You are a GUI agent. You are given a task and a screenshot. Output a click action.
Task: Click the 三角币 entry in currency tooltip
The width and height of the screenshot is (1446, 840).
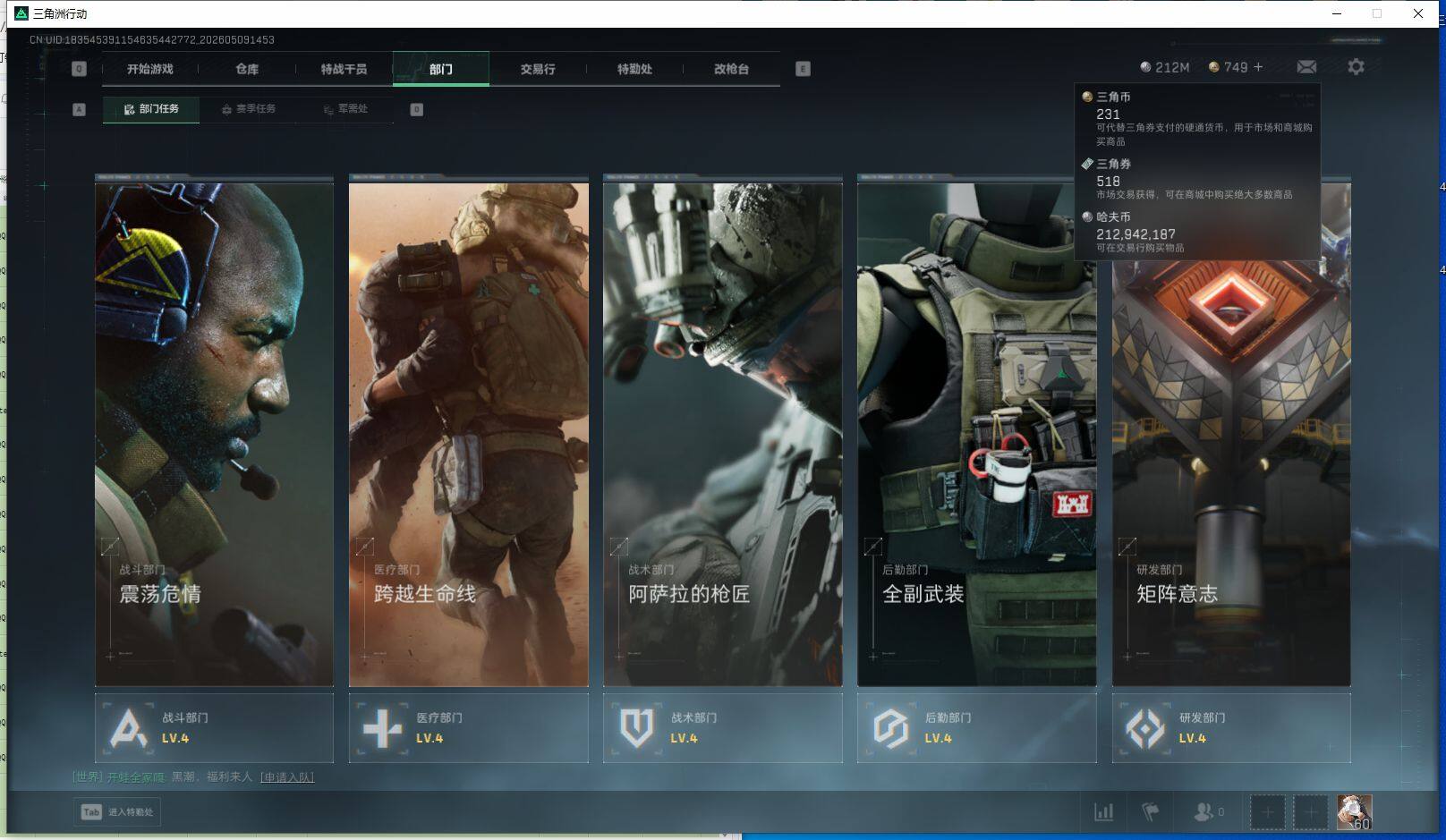click(1197, 118)
